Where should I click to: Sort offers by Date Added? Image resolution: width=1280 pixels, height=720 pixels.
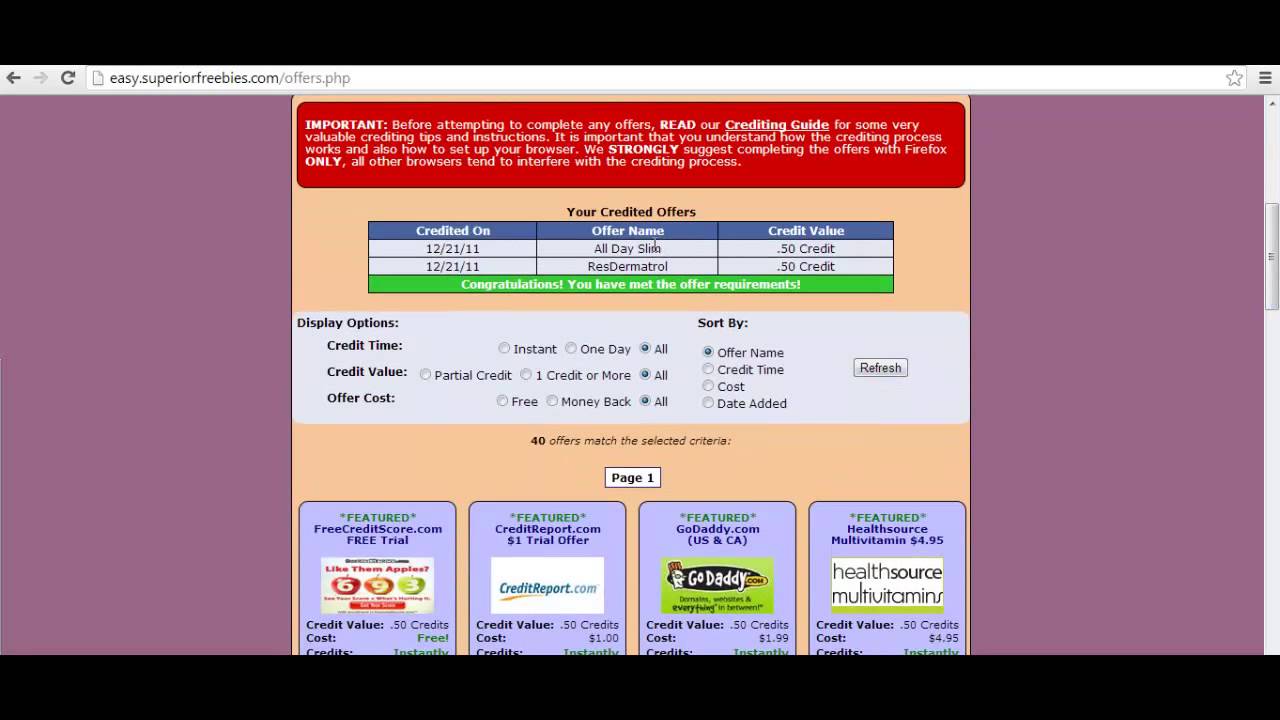(x=708, y=403)
